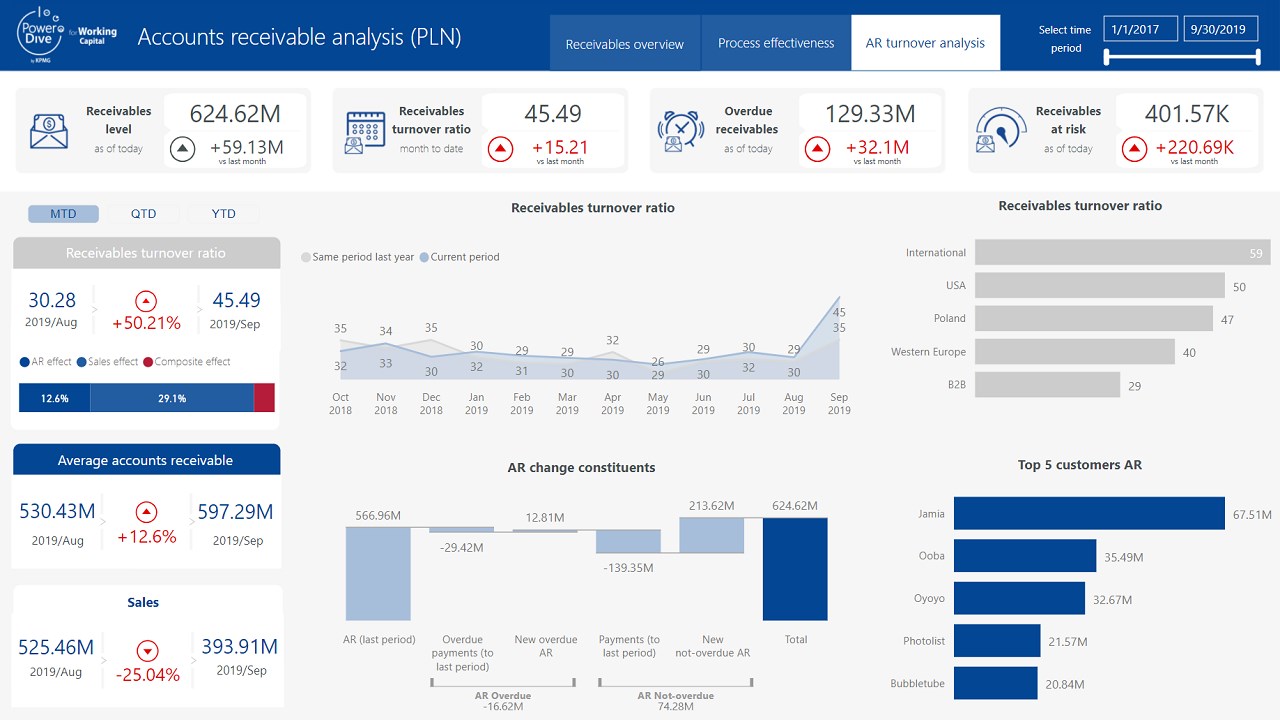
Task: Select the Photolist customer AR bar
Action: 997,641
